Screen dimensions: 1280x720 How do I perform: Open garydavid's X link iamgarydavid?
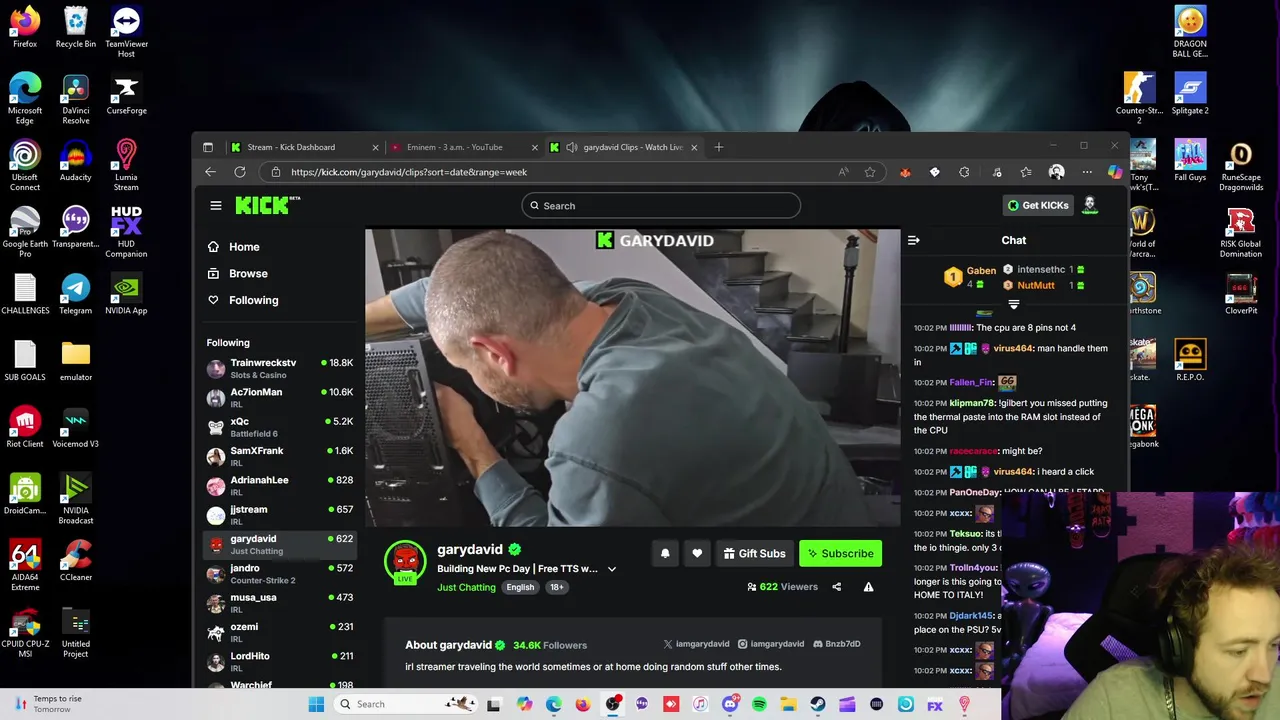click(697, 644)
